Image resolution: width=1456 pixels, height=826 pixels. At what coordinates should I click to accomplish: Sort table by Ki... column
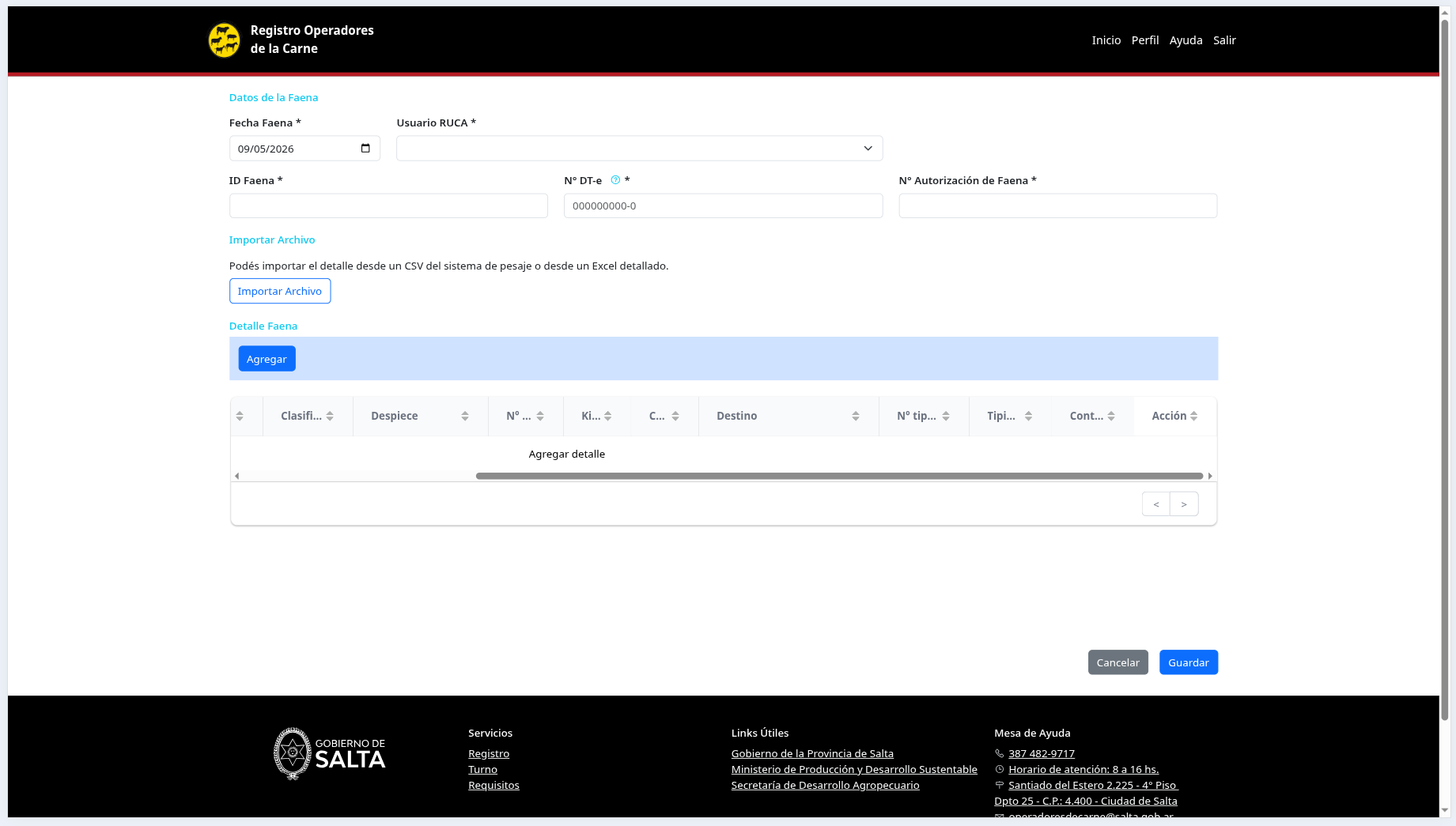[x=608, y=417]
